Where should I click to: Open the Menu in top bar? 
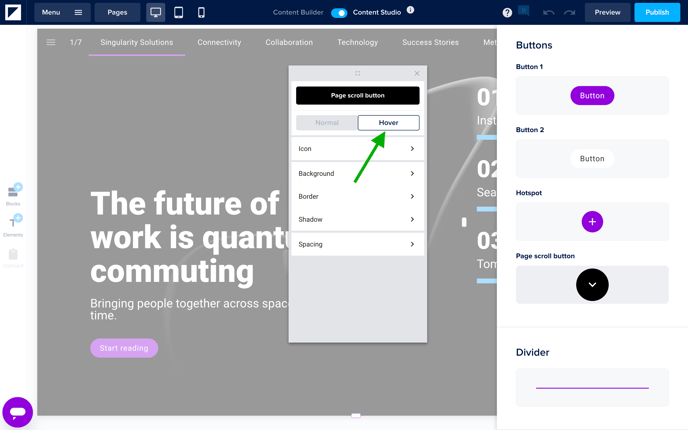point(62,12)
